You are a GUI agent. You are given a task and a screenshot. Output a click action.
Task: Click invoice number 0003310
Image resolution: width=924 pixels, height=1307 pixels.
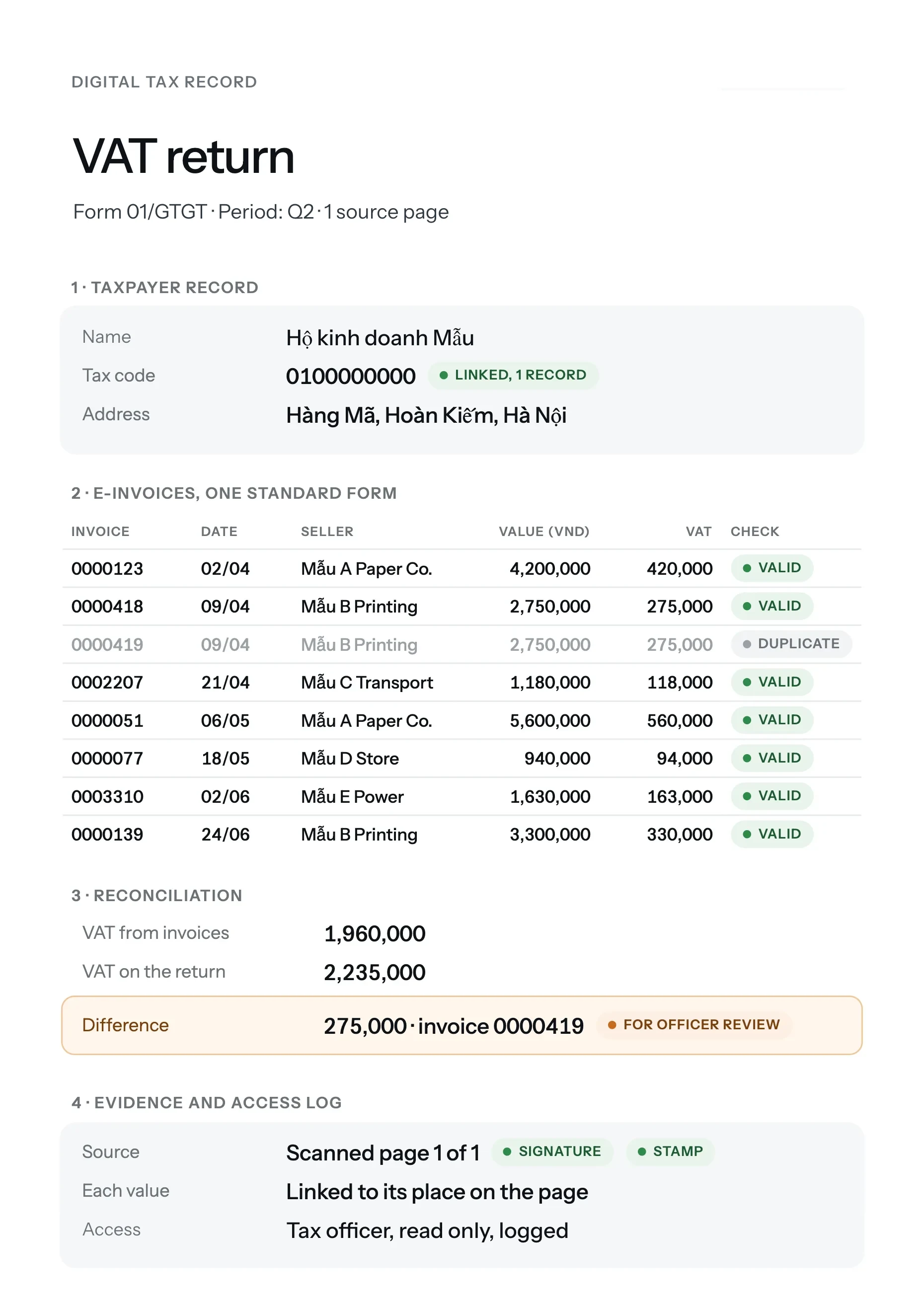pyautogui.click(x=107, y=796)
